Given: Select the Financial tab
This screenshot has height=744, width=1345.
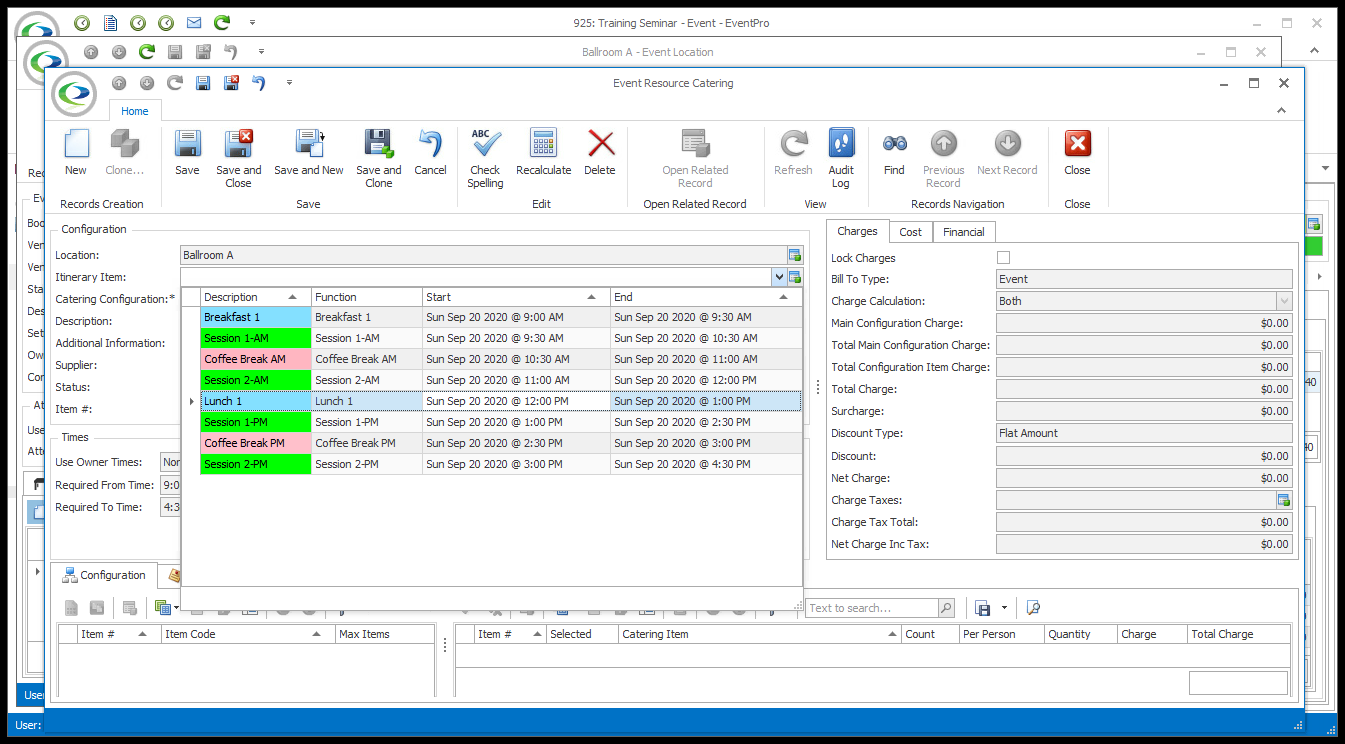Looking at the screenshot, I should tap(964, 231).
